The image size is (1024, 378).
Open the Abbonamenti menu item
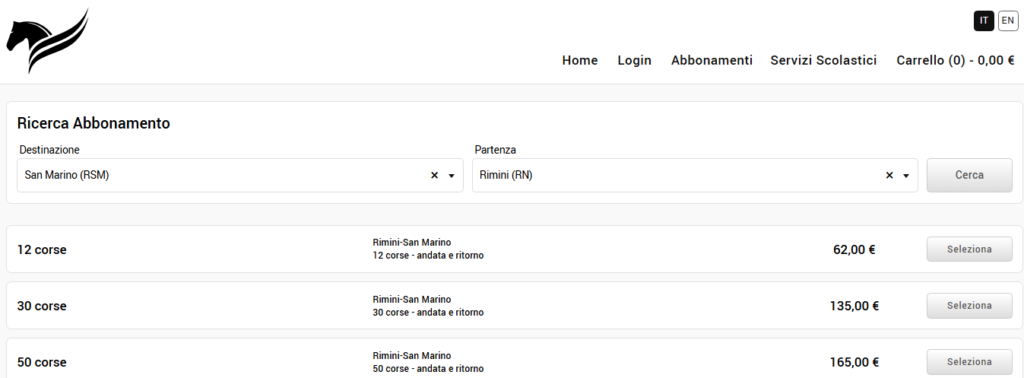(712, 61)
